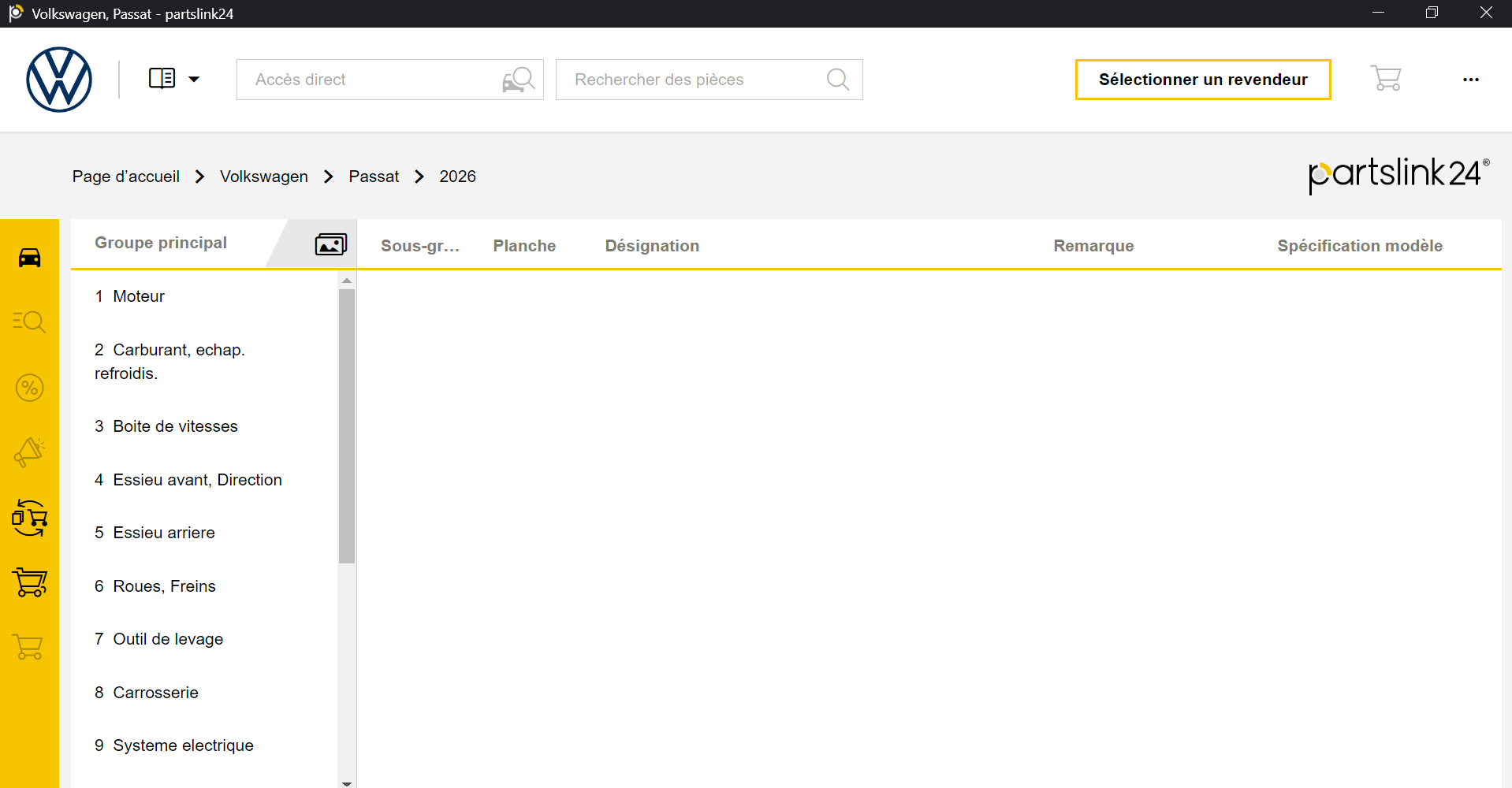Select group 7 Outil de levage
This screenshot has height=788, width=1512.
[x=204, y=639]
